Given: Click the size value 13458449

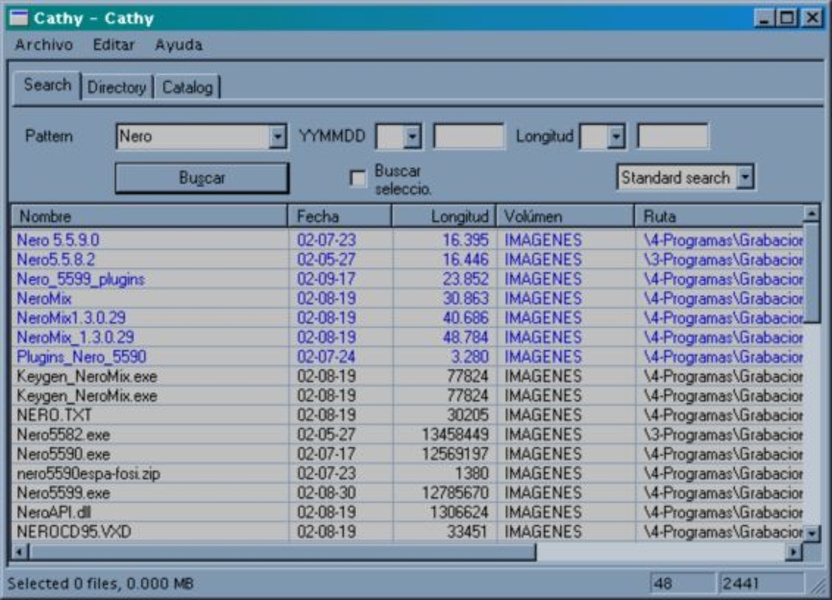Looking at the screenshot, I should [x=455, y=435].
